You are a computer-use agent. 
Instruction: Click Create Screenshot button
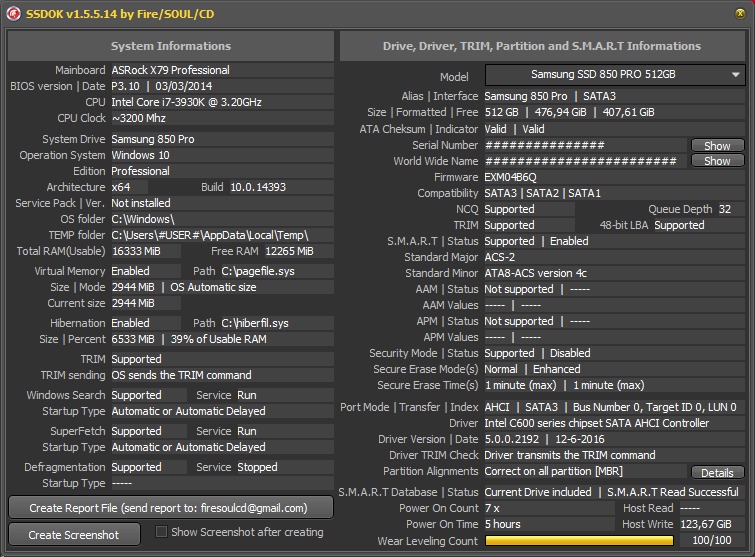74,535
